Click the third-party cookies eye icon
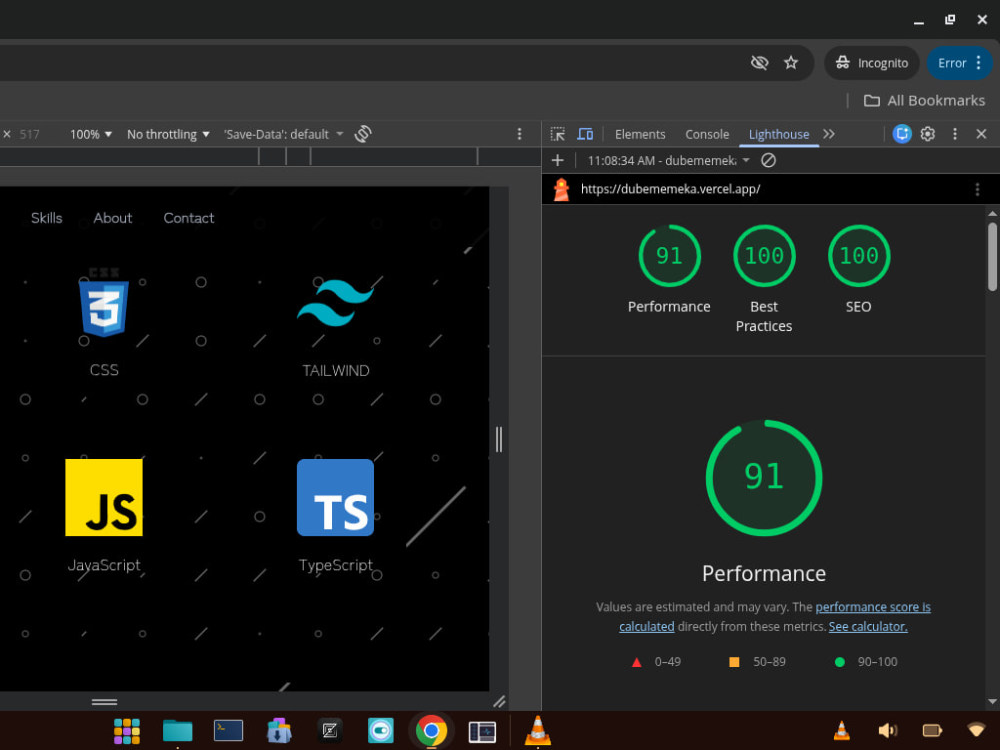This screenshot has height=750, width=1000. [759, 62]
